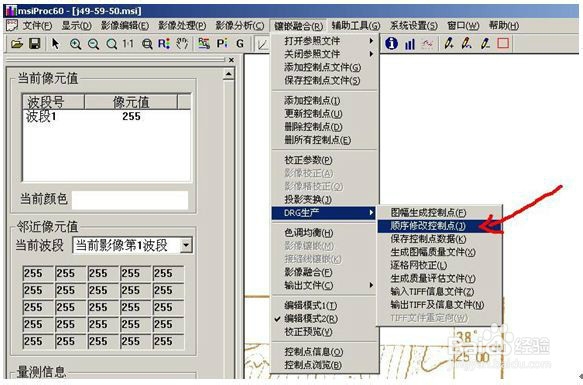Choose 控制点浏览(B)
583x385 pixels.
tap(325, 365)
